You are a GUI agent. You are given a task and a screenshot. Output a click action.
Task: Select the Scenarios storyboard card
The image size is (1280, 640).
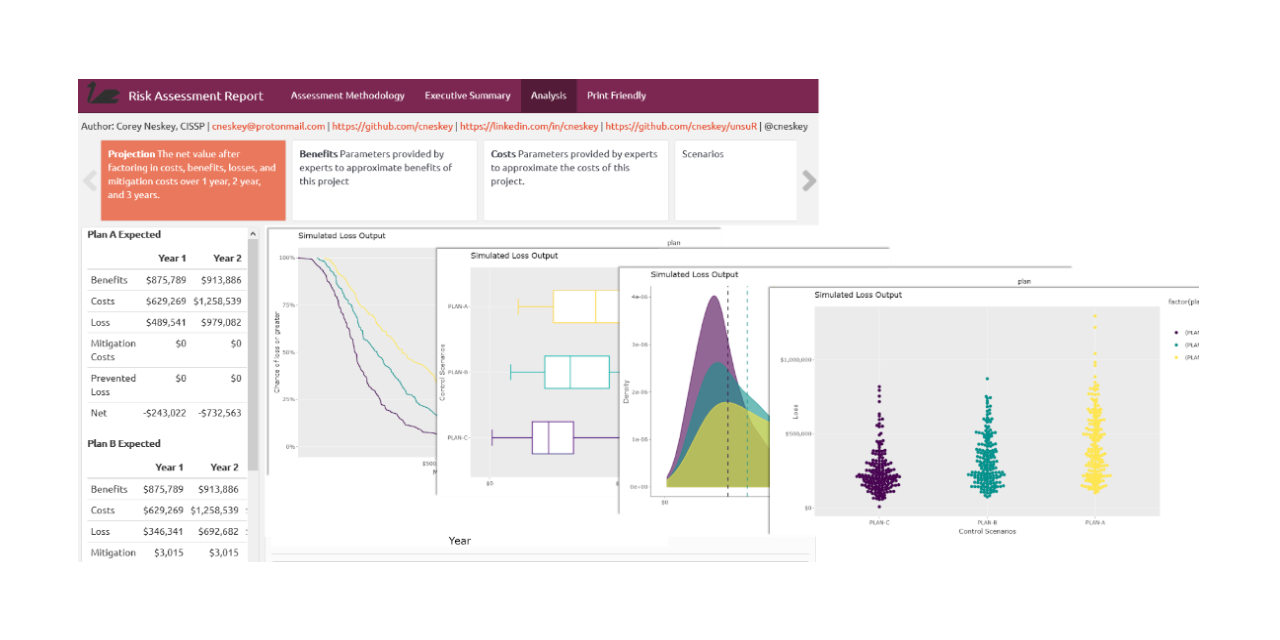click(736, 180)
